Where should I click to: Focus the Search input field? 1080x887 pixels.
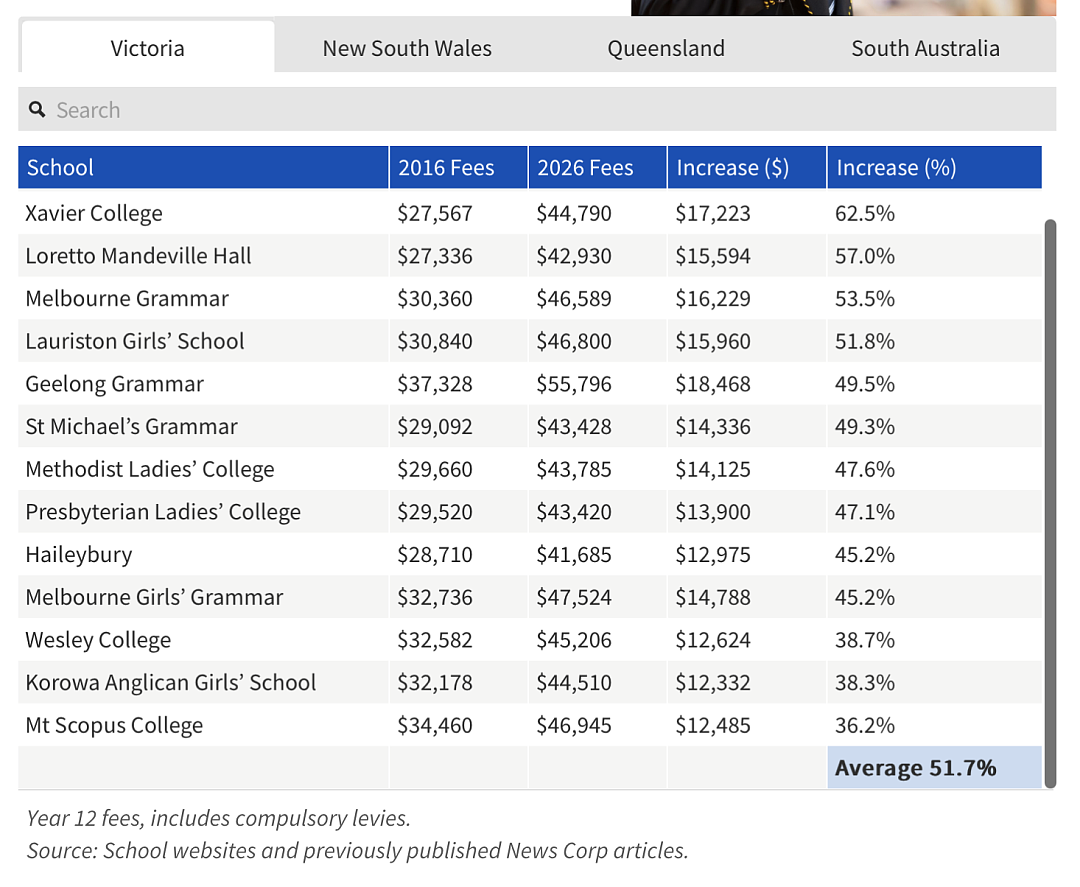pyautogui.click(x=537, y=109)
